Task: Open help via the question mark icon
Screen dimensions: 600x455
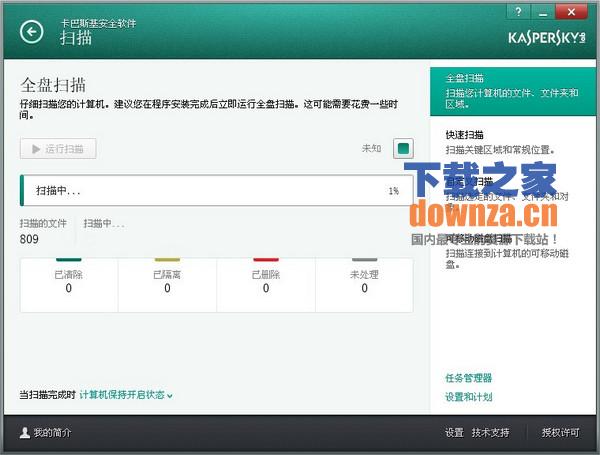Action: point(518,12)
